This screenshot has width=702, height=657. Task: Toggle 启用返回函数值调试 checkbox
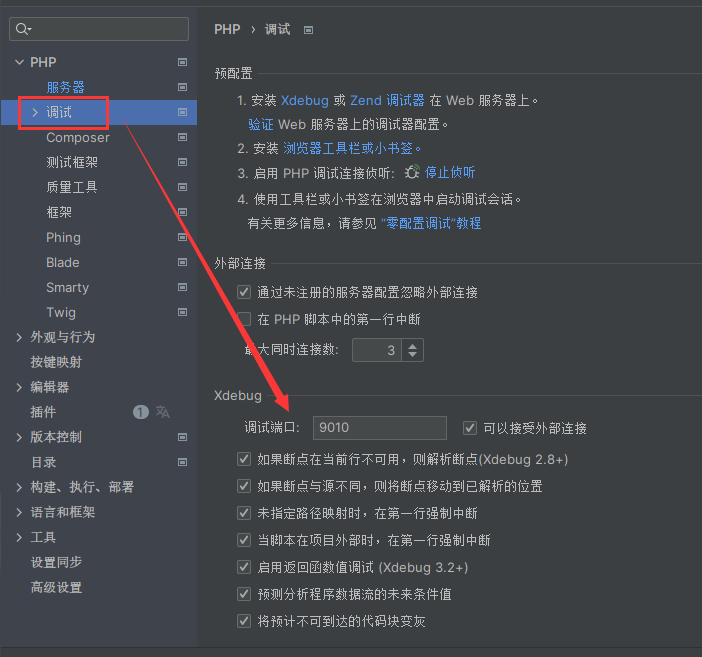[x=244, y=567]
